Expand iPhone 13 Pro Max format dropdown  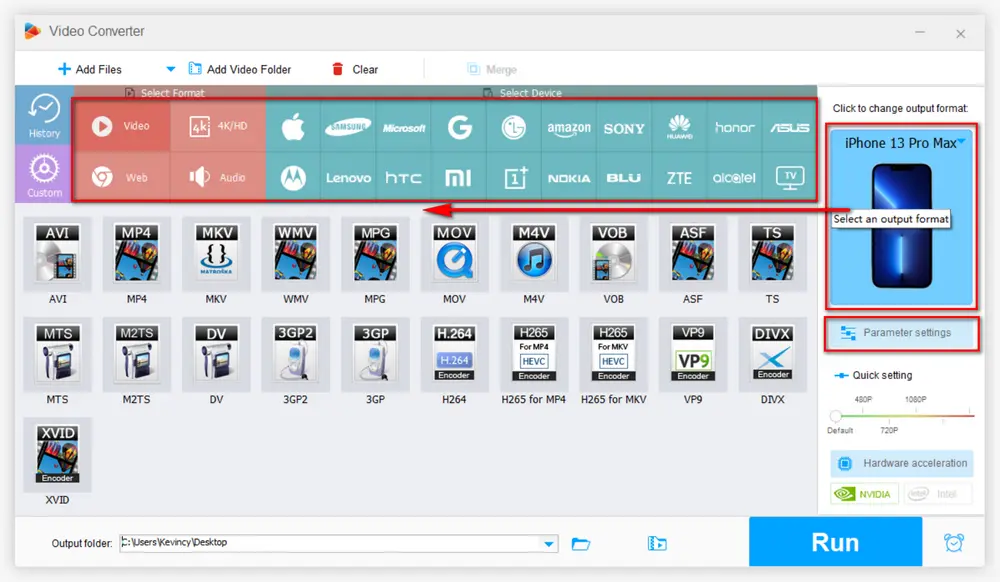point(961,142)
